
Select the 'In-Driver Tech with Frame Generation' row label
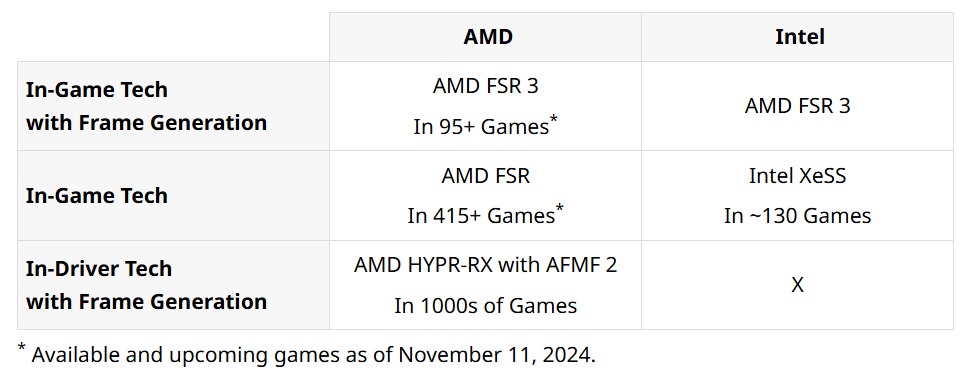pyautogui.click(x=147, y=285)
